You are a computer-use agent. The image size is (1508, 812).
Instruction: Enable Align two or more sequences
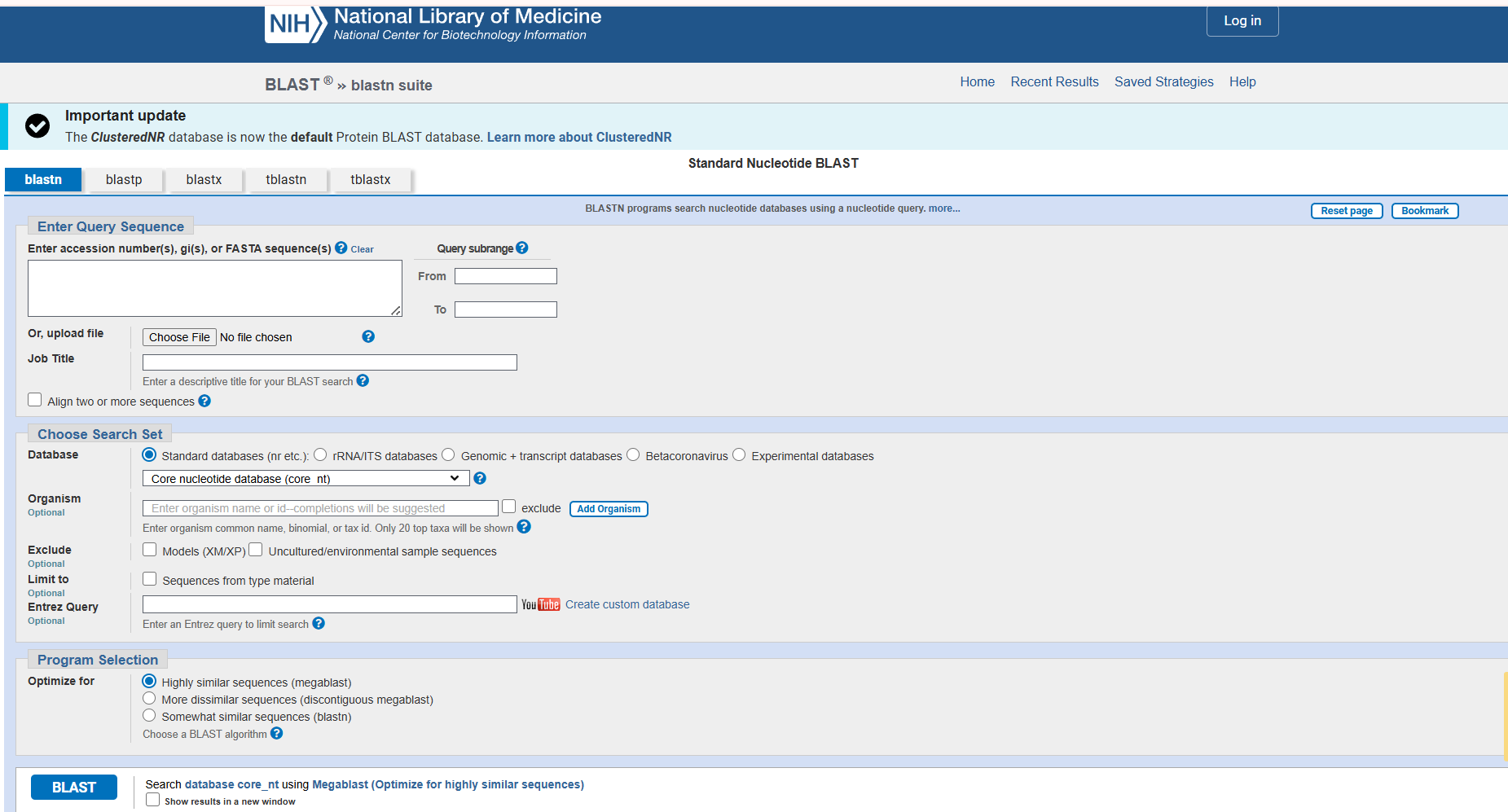coord(35,400)
